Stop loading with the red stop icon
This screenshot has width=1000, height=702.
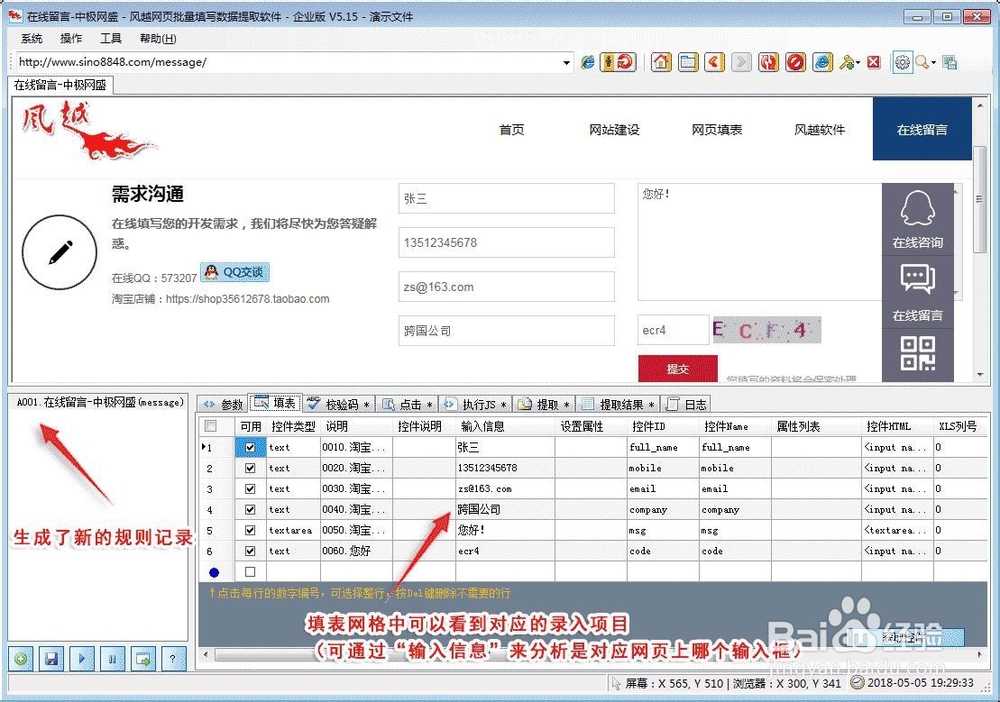[795, 62]
